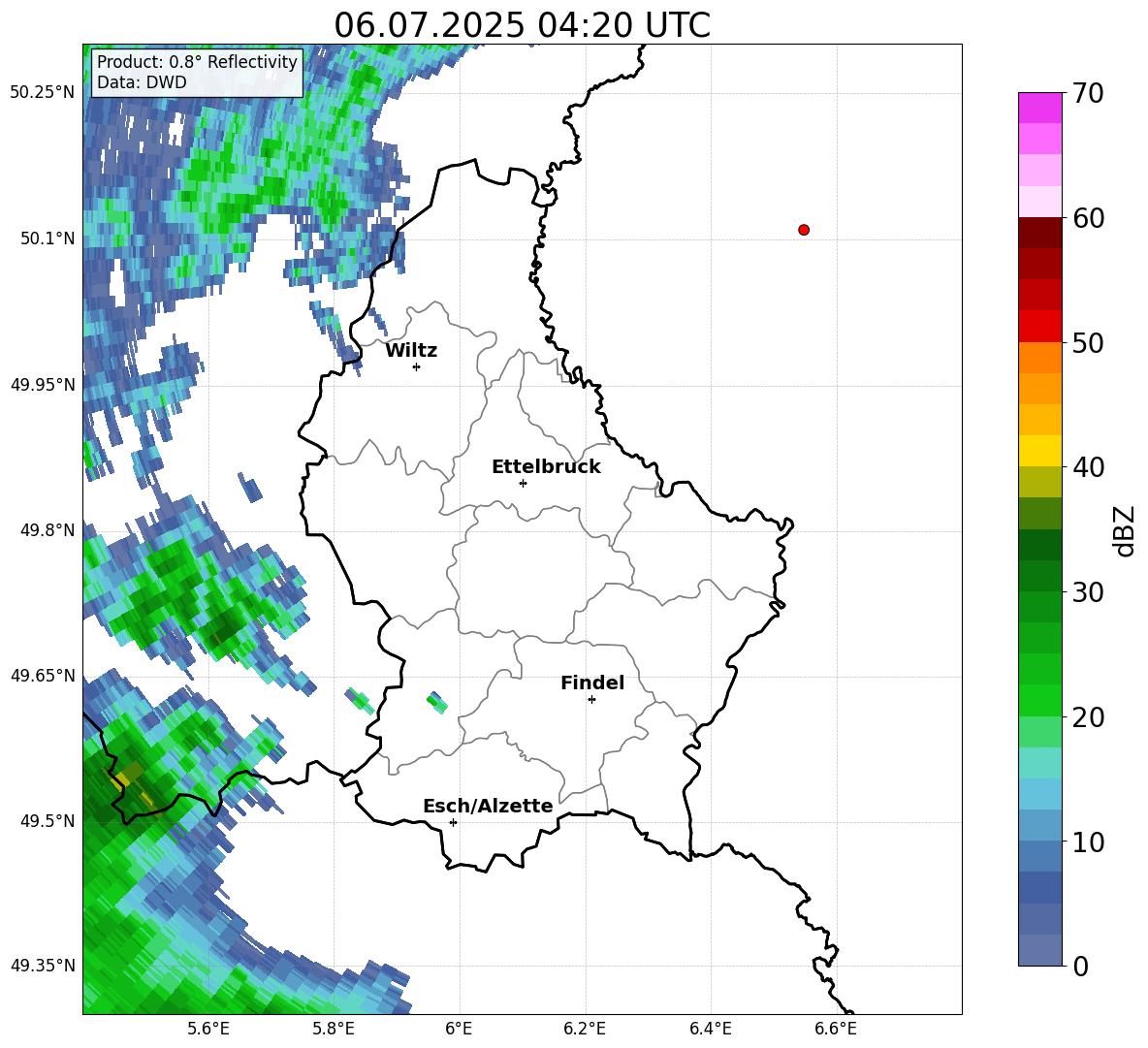Screen dimensions: 1148x1048
Task: Click the colorbar tick label 20
Action: click(1088, 717)
